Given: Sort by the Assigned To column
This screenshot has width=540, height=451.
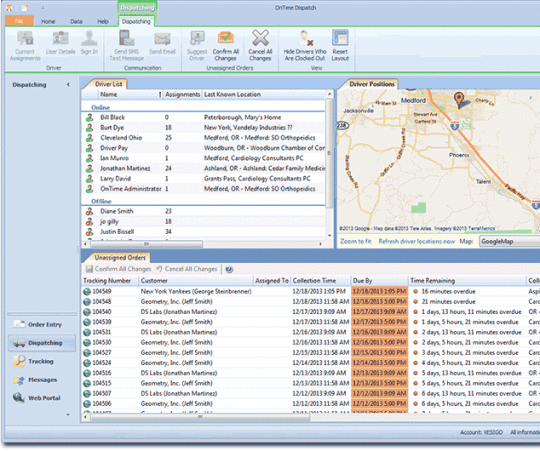Looking at the screenshot, I should tap(272, 281).
